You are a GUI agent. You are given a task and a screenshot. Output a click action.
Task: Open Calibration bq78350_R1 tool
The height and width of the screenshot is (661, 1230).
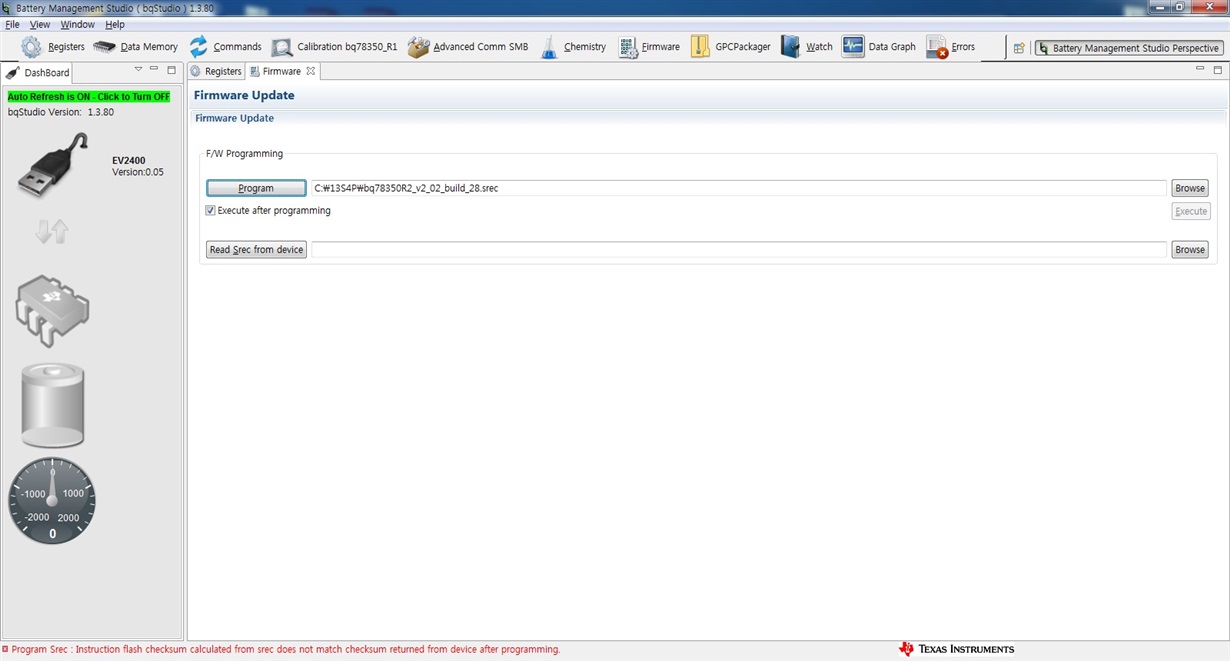coord(334,47)
